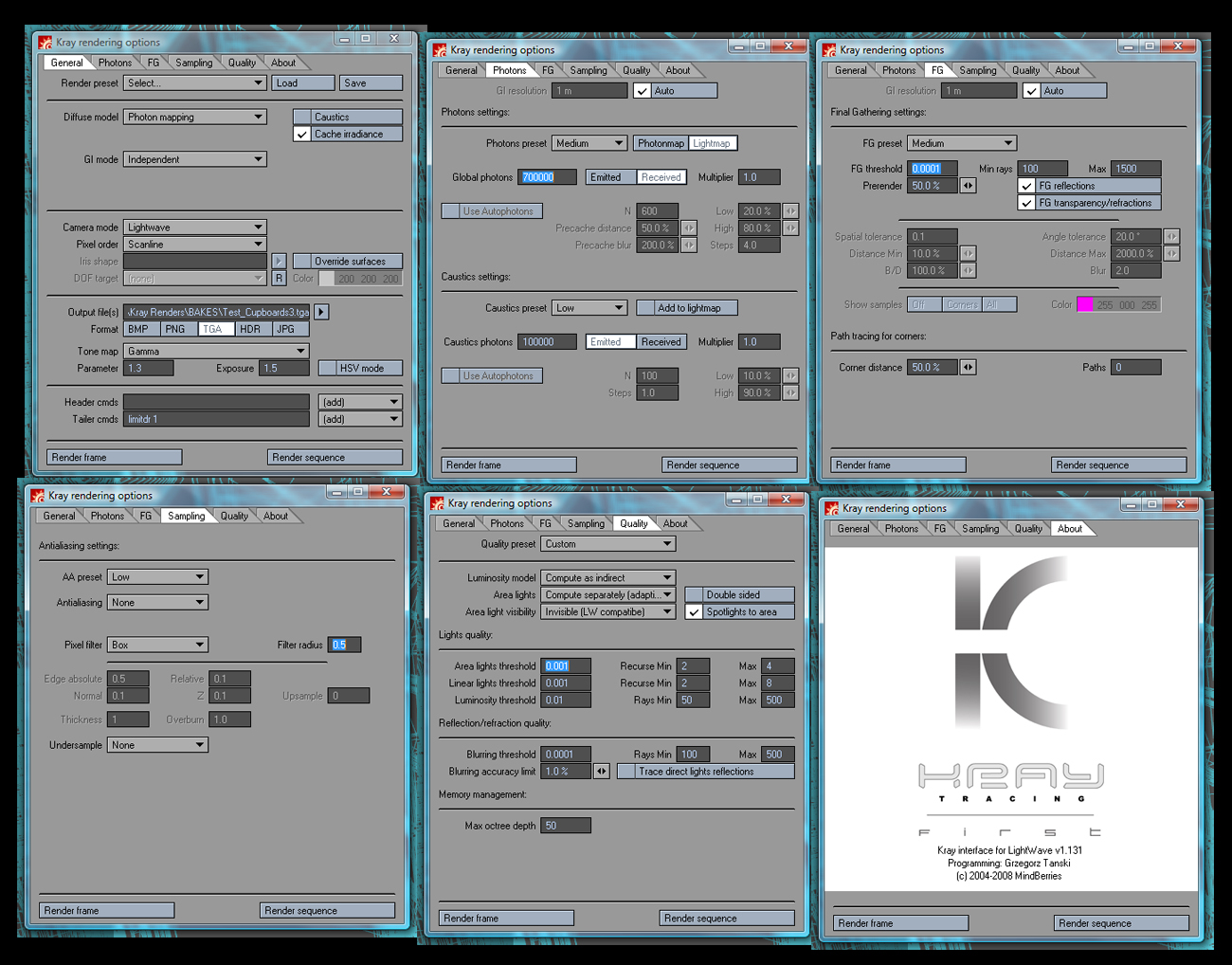The width and height of the screenshot is (1232, 965).
Task: Open the Diffuse model dropdown
Action: point(195,118)
